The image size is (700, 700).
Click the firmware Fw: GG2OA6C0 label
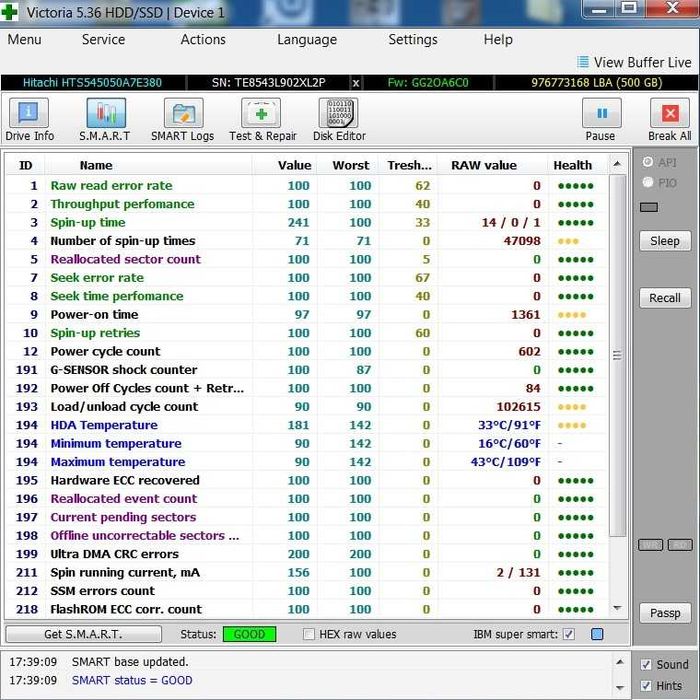pyautogui.click(x=428, y=83)
